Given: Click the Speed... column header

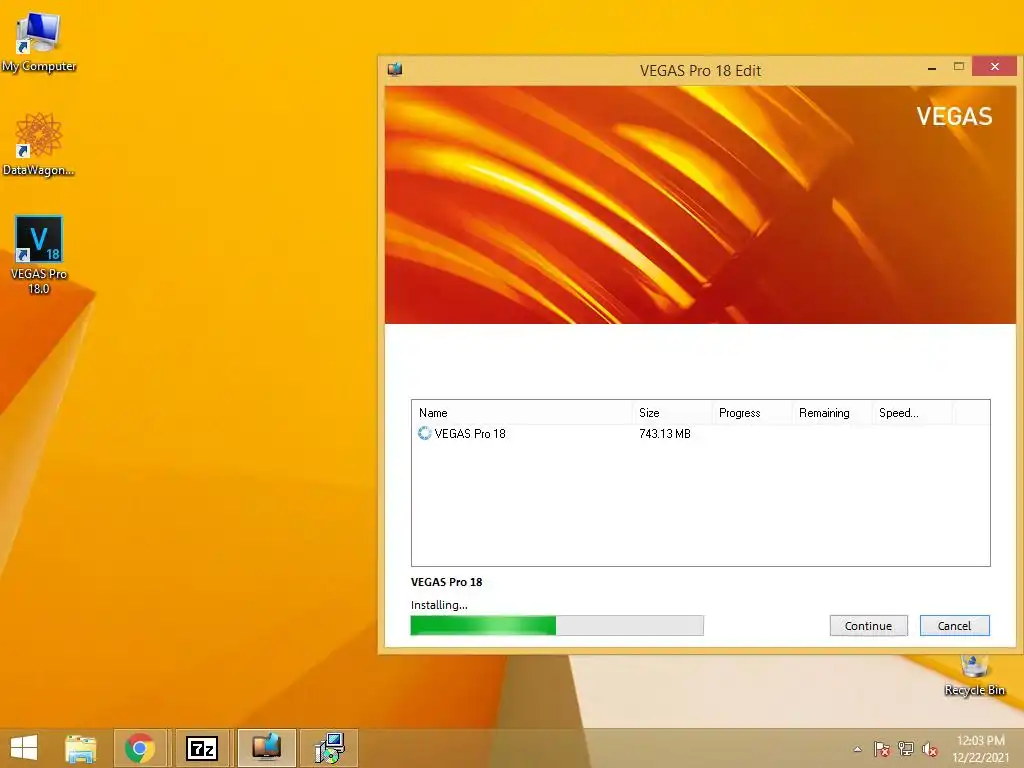Looking at the screenshot, I should [912, 413].
